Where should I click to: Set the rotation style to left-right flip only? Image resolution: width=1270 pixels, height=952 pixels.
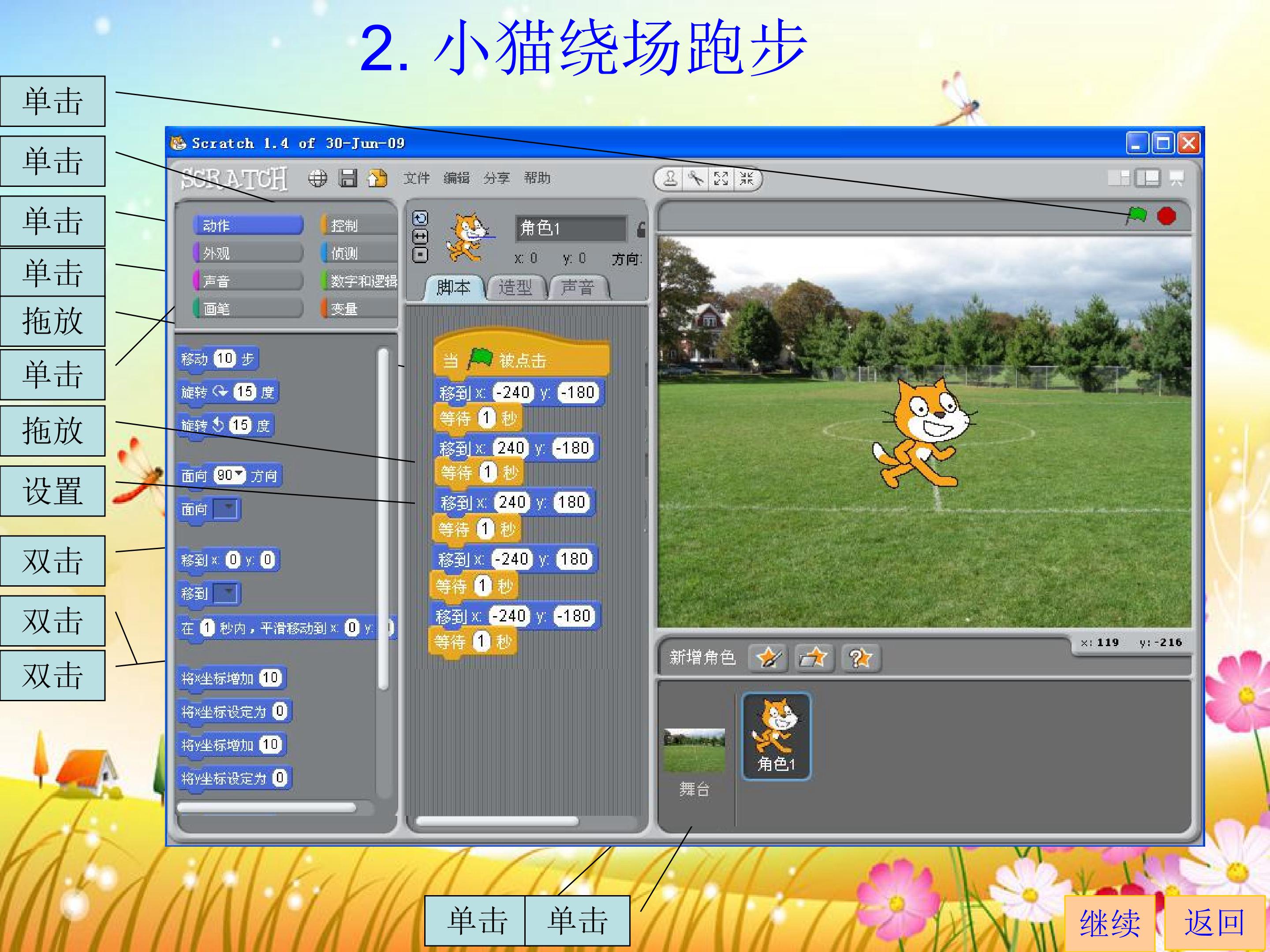click(x=420, y=236)
